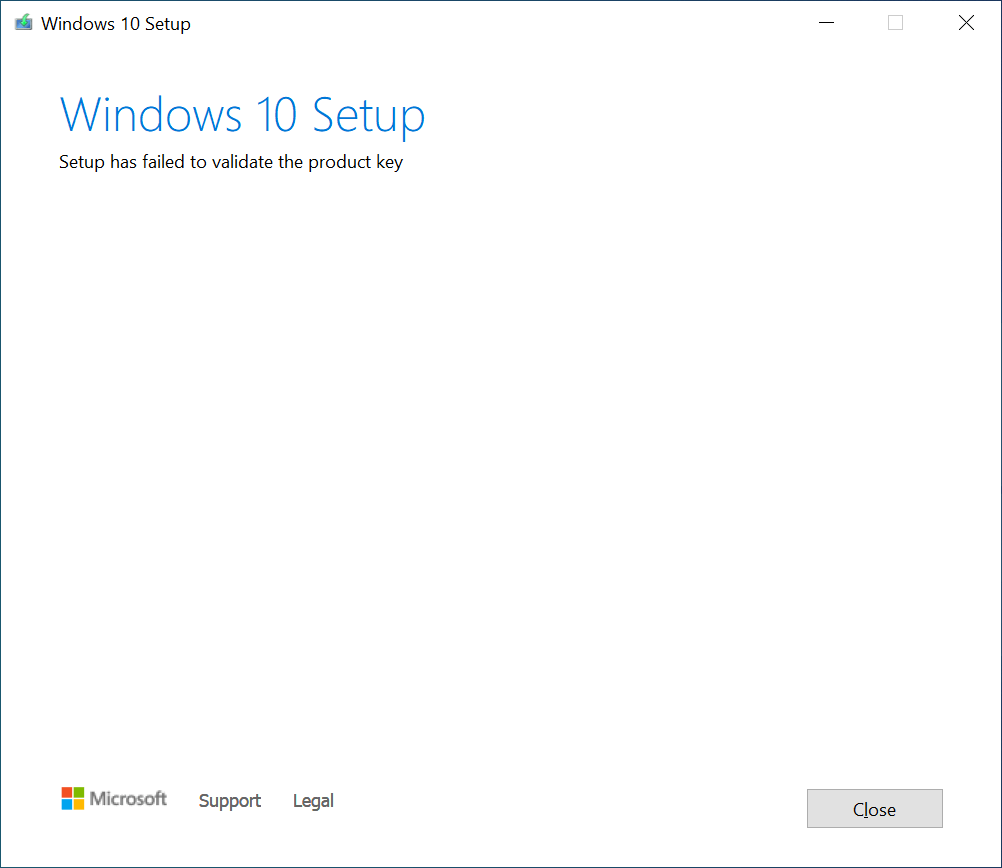This screenshot has width=1002, height=868.
Task: Click the disabled maximize button
Action: coord(895,23)
